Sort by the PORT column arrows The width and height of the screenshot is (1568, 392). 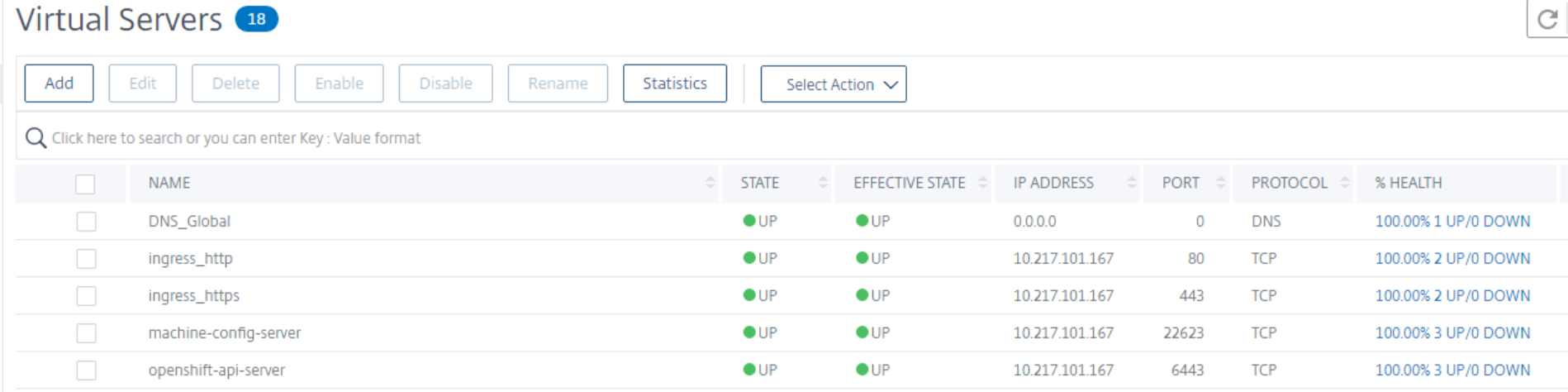[1221, 183]
